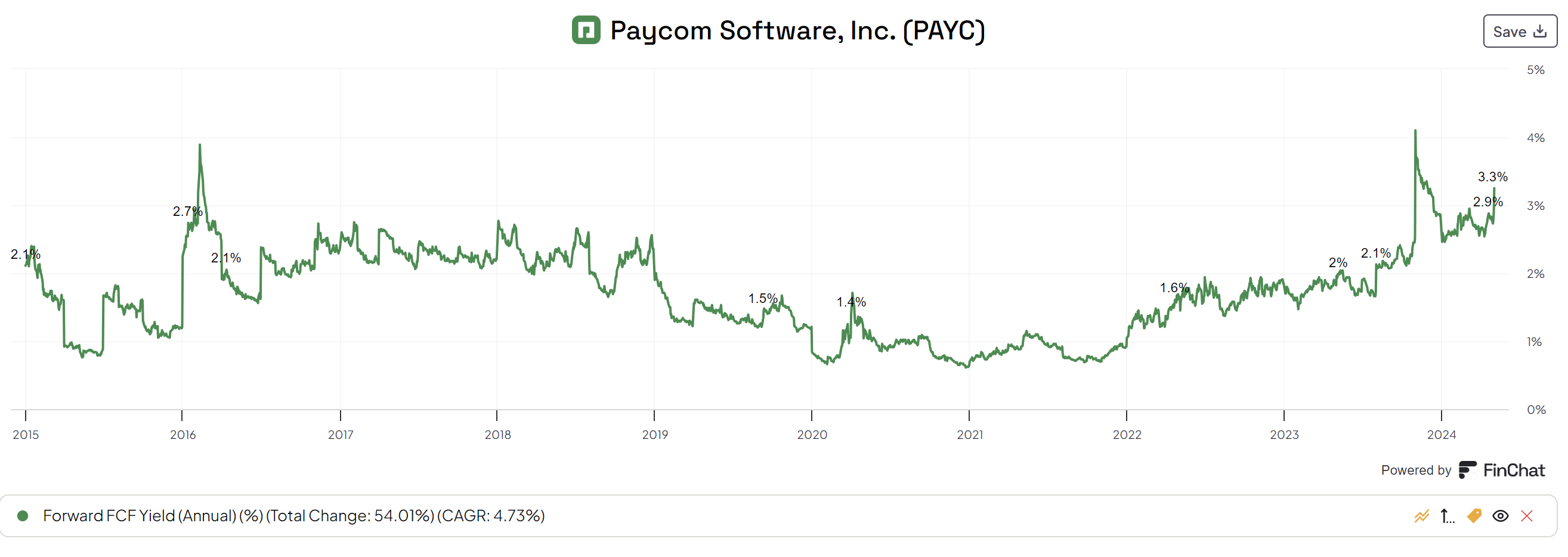Viewport: 1568px width, 557px height.
Task: Hide the Forward FCF Yield series visibility
Action: click(x=1501, y=516)
